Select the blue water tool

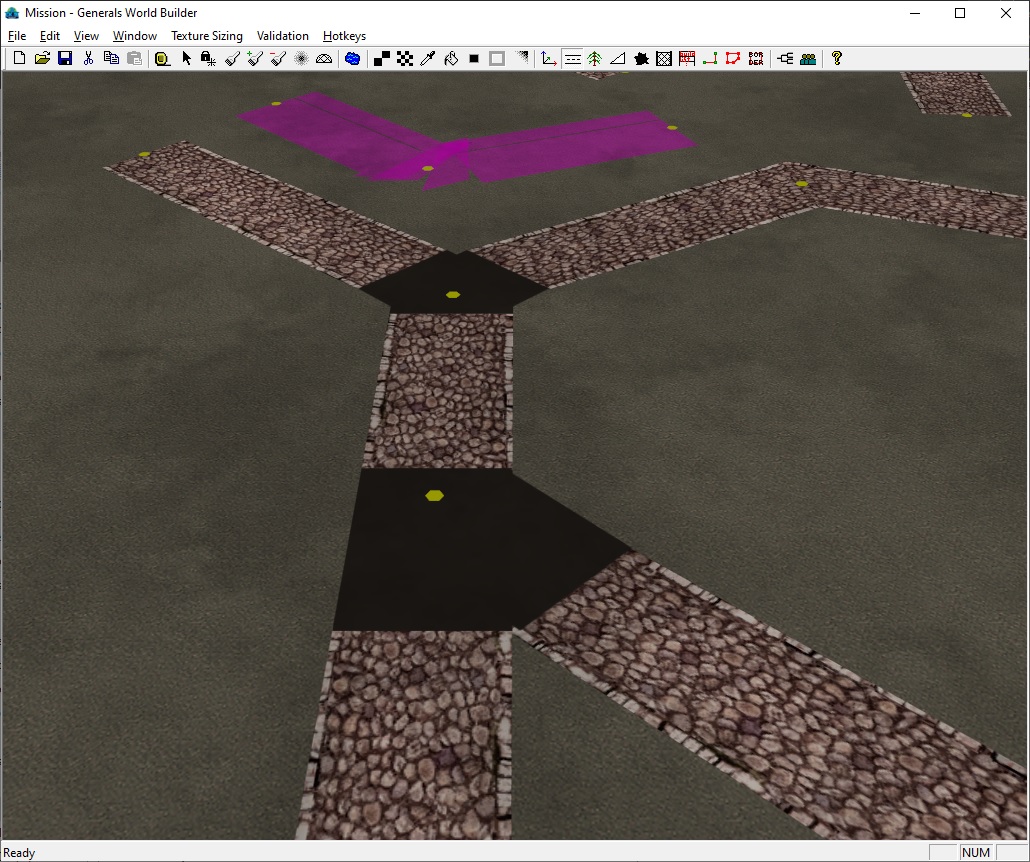pyautogui.click(x=352, y=58)
